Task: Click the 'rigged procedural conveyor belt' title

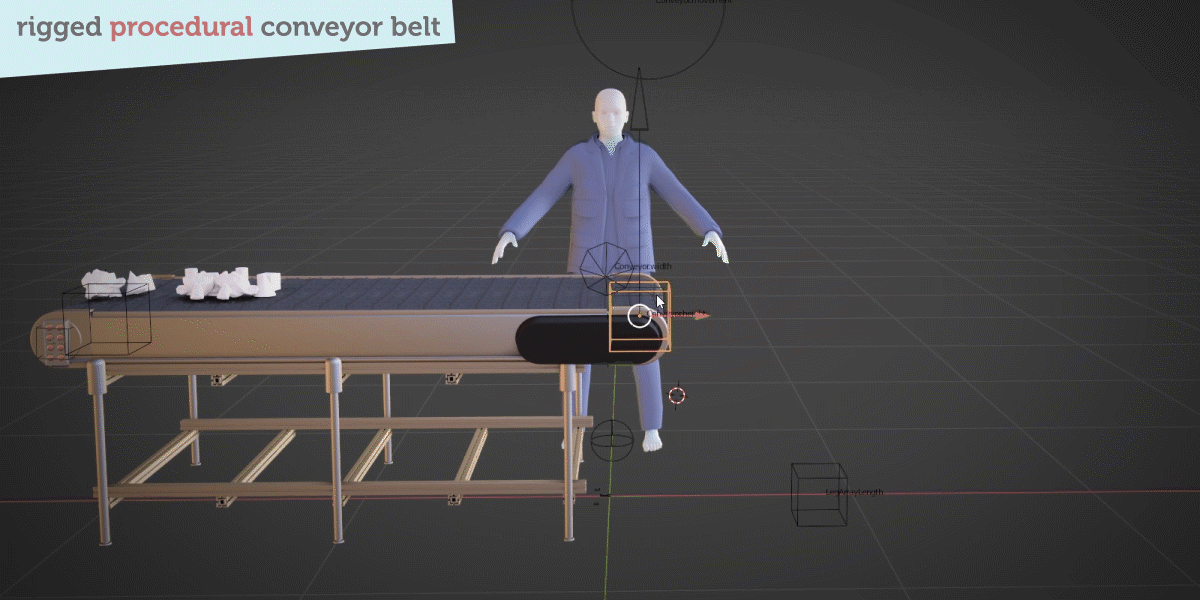Action: tap(228, 26)
